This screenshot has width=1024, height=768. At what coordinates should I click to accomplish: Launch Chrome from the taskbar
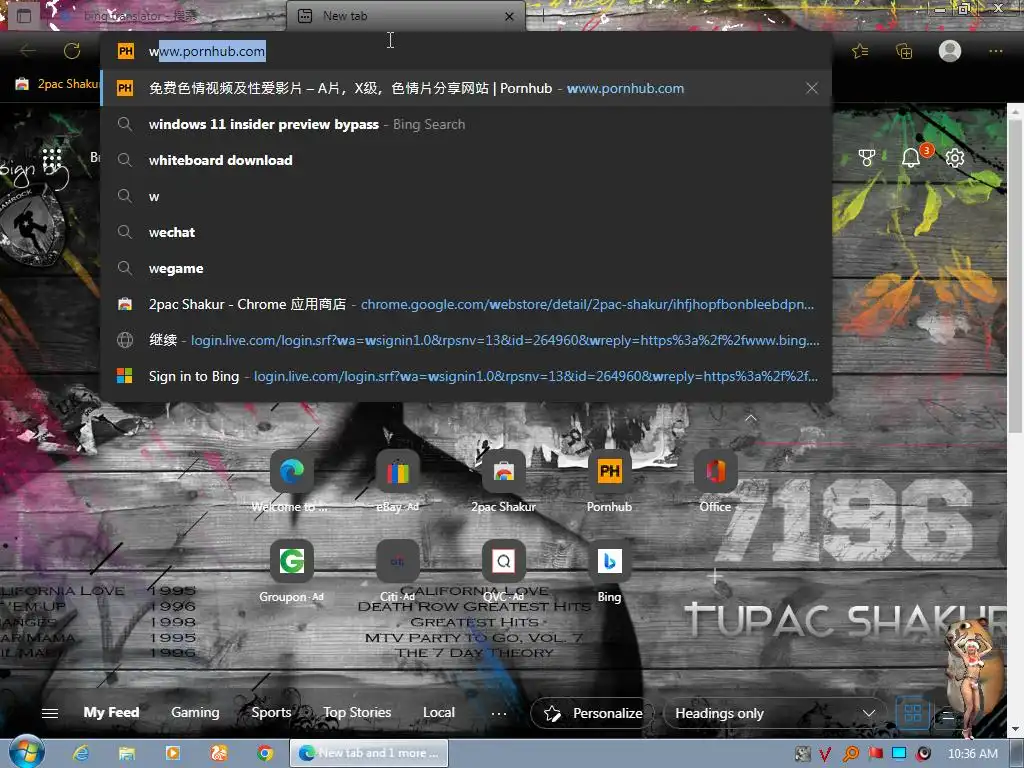(264, 753)
